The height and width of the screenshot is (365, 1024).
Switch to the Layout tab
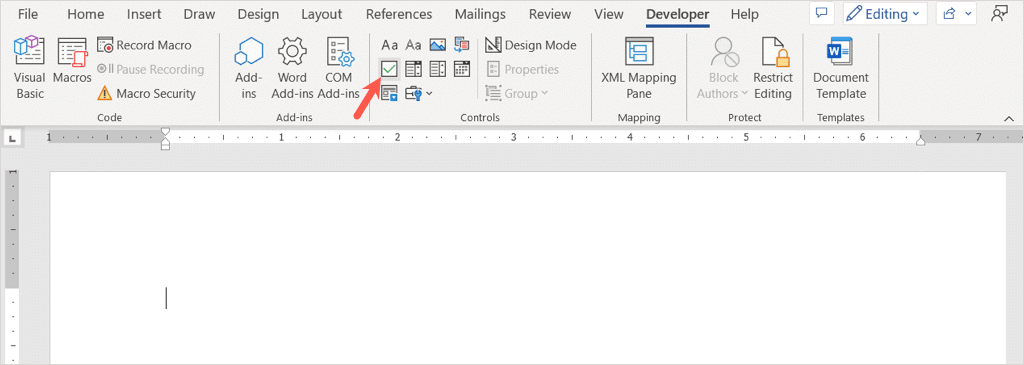click(322, 14)
